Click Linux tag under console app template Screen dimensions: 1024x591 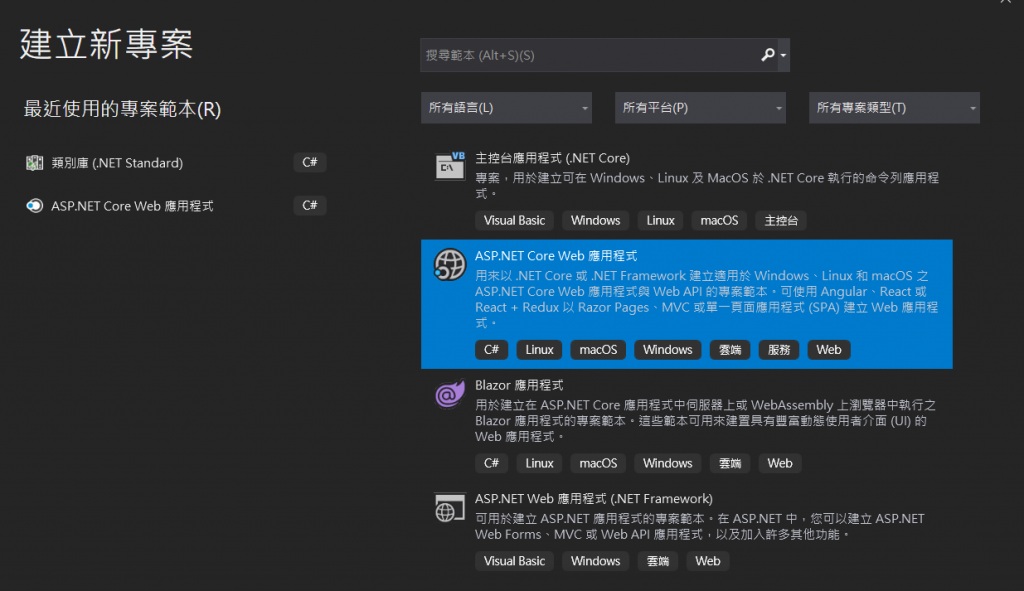660,221
